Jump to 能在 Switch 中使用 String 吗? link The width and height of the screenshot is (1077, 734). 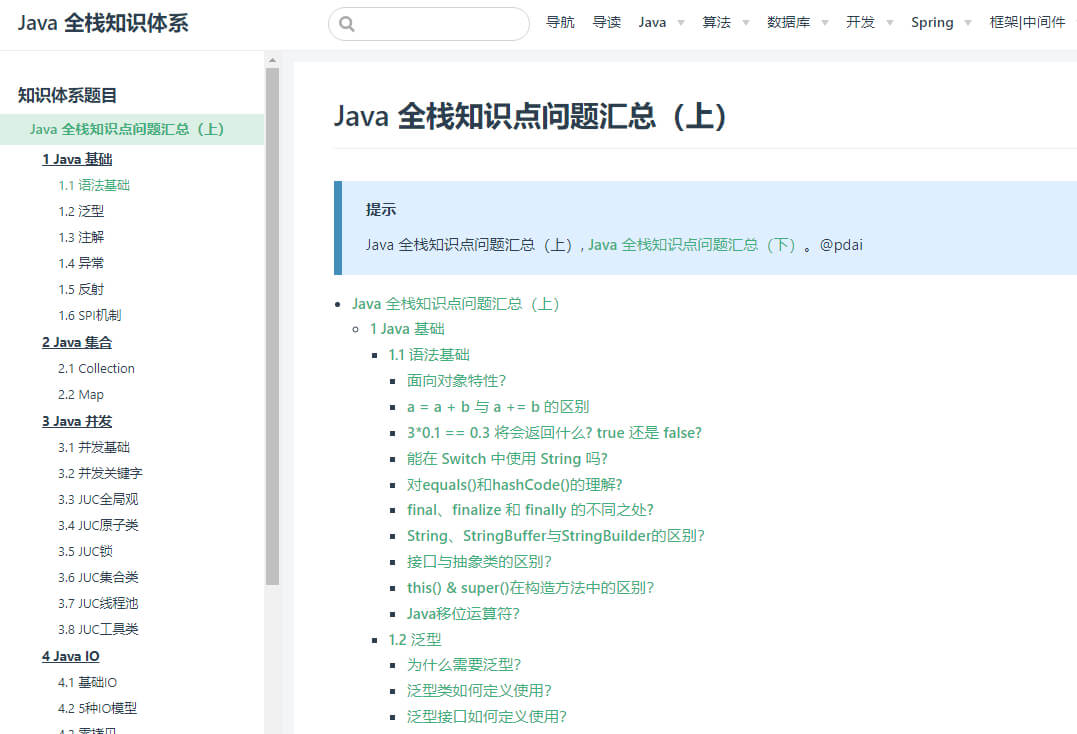507,458
